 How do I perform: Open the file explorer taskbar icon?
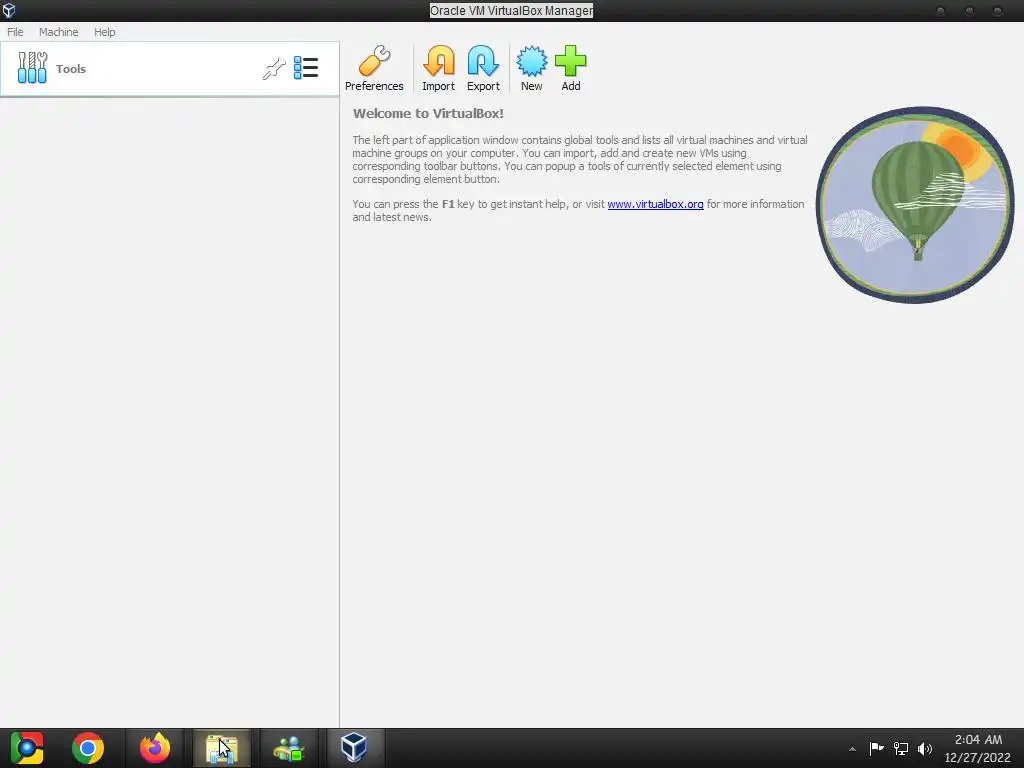(x=222, y=748)
